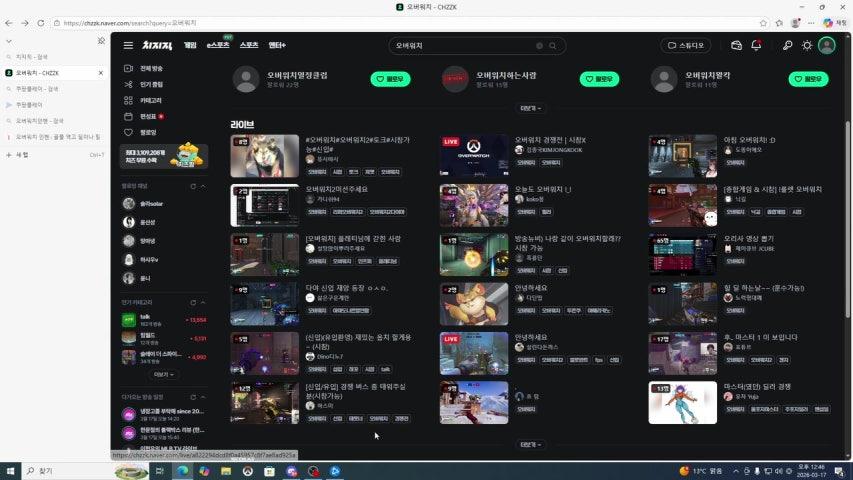853x480 pixels.
Task: Add this page to favorites star
Action: (763, 23)
